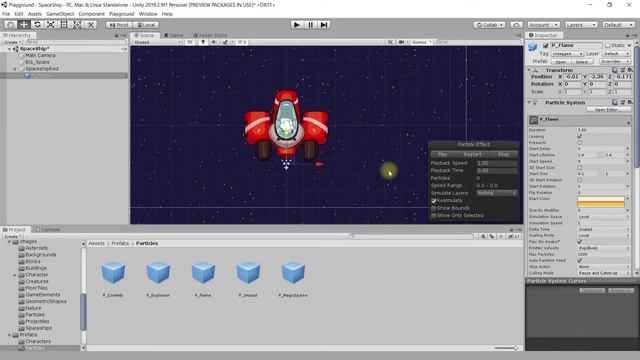640x360 pixels.
Task: Select the P_MagicSparks prefab
Action: (x=293, y=279)
